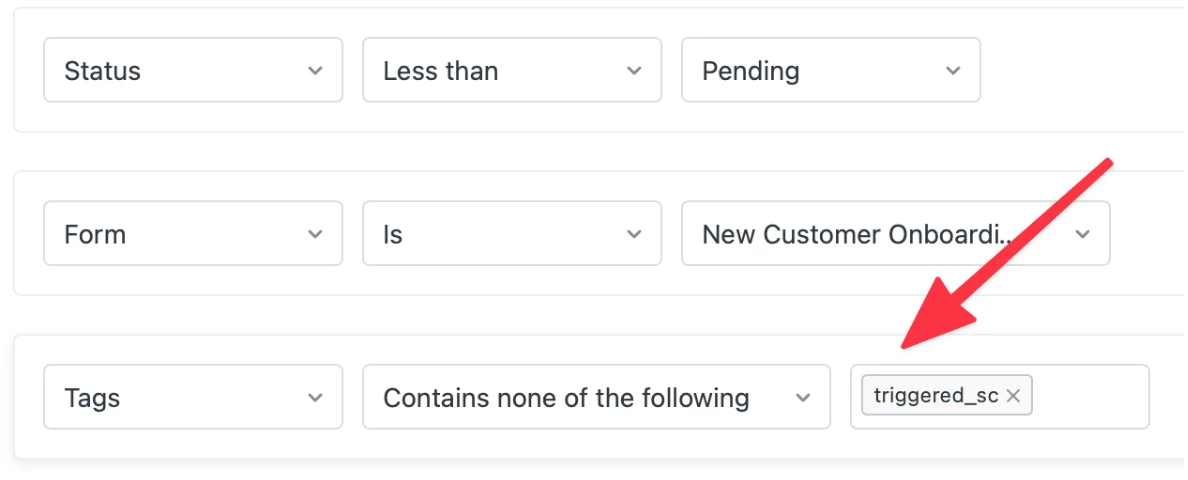The image size is (1188, 480).
Task: Expand the Less than operator dropdown
Action: [500, 71]
